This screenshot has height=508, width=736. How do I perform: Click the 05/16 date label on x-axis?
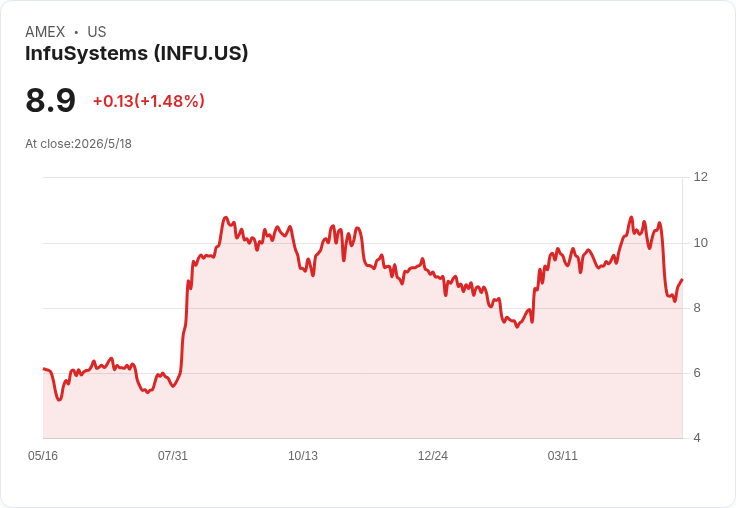43,455
